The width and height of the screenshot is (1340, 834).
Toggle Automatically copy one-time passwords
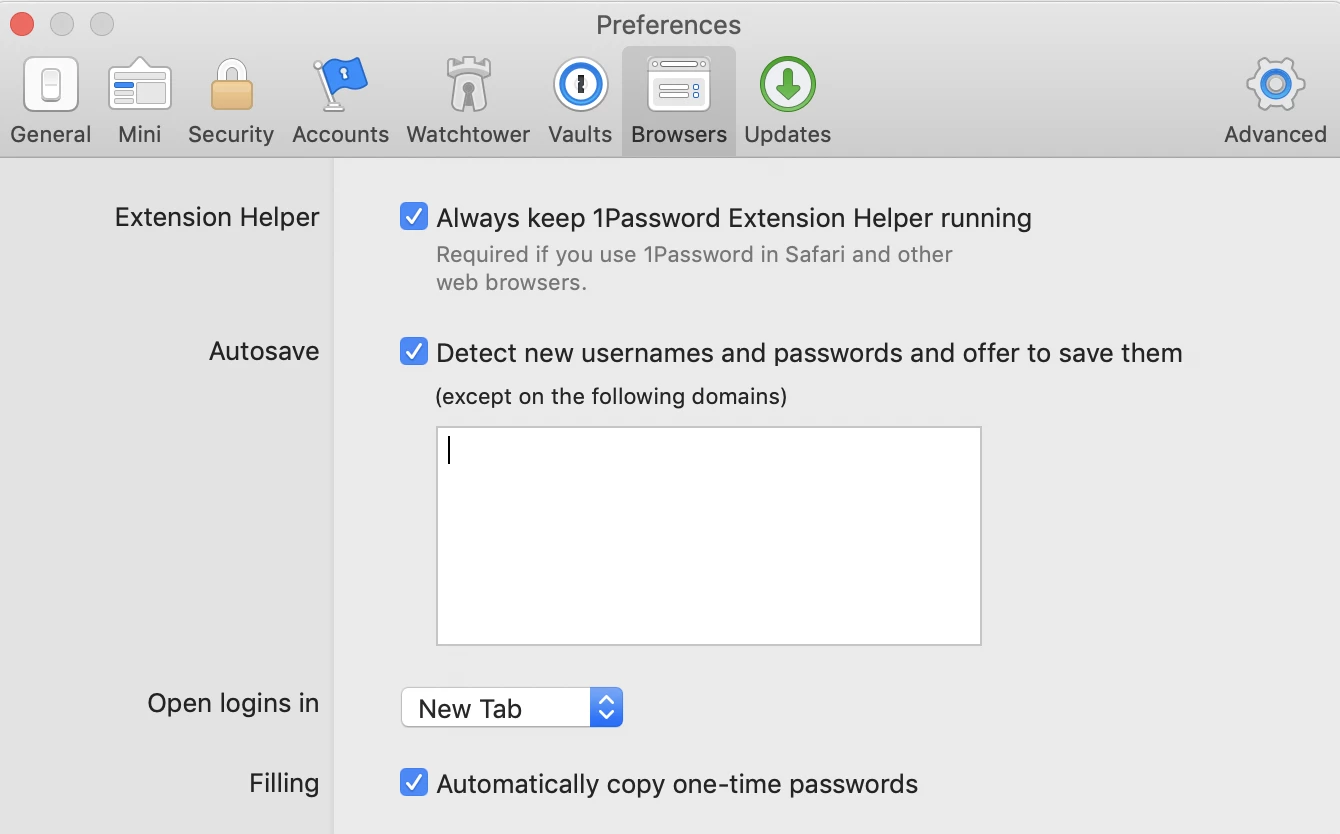pyautogui.click(x=414, y=782)
